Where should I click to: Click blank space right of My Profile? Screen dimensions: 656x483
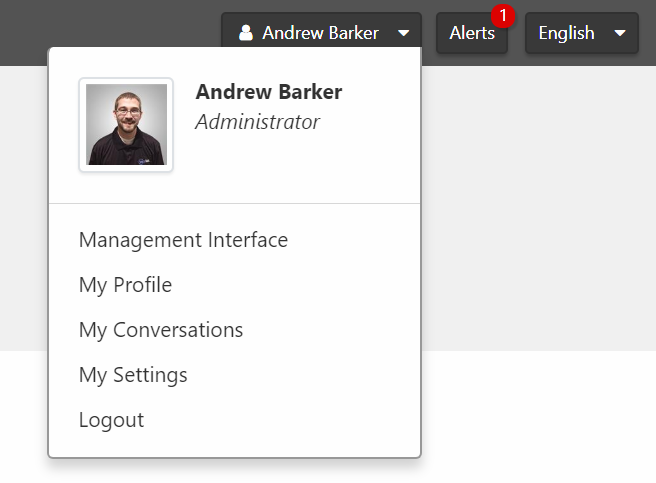[300, 285]
